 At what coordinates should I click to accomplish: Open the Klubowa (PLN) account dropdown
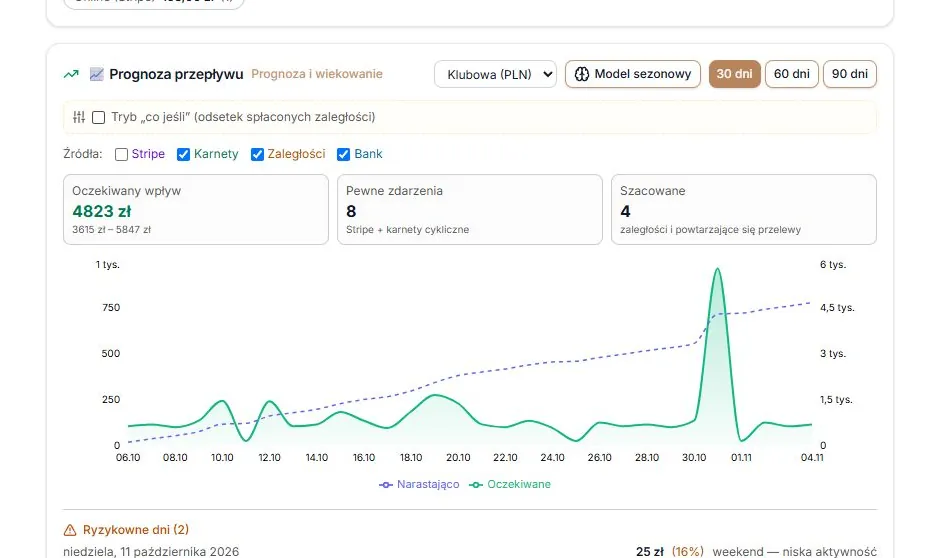coord(495,74)
